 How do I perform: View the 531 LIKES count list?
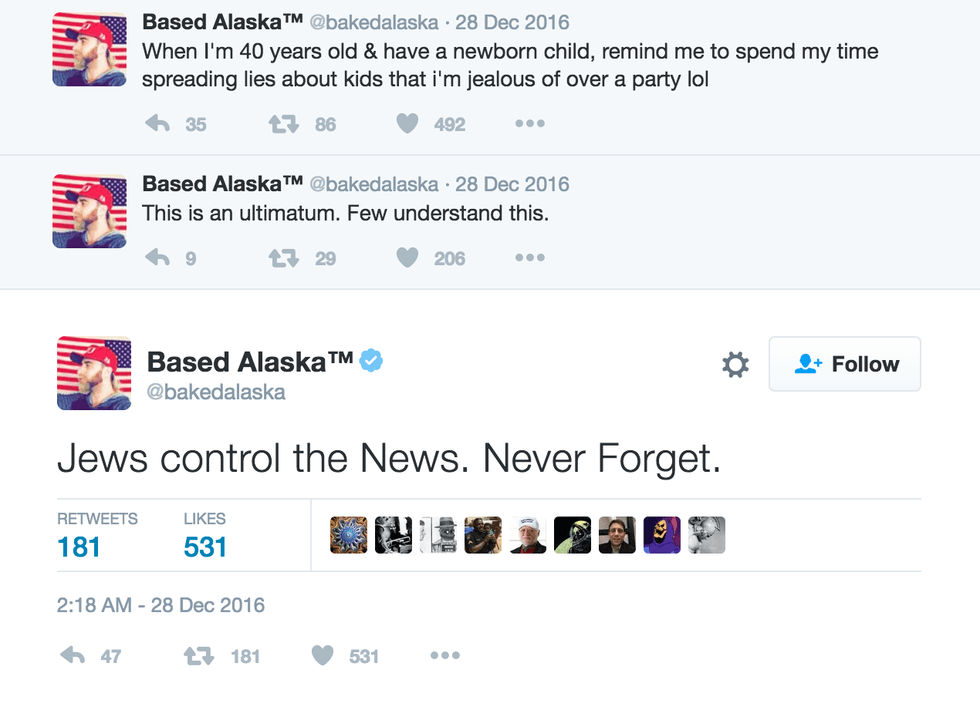(x=205, y=546)
